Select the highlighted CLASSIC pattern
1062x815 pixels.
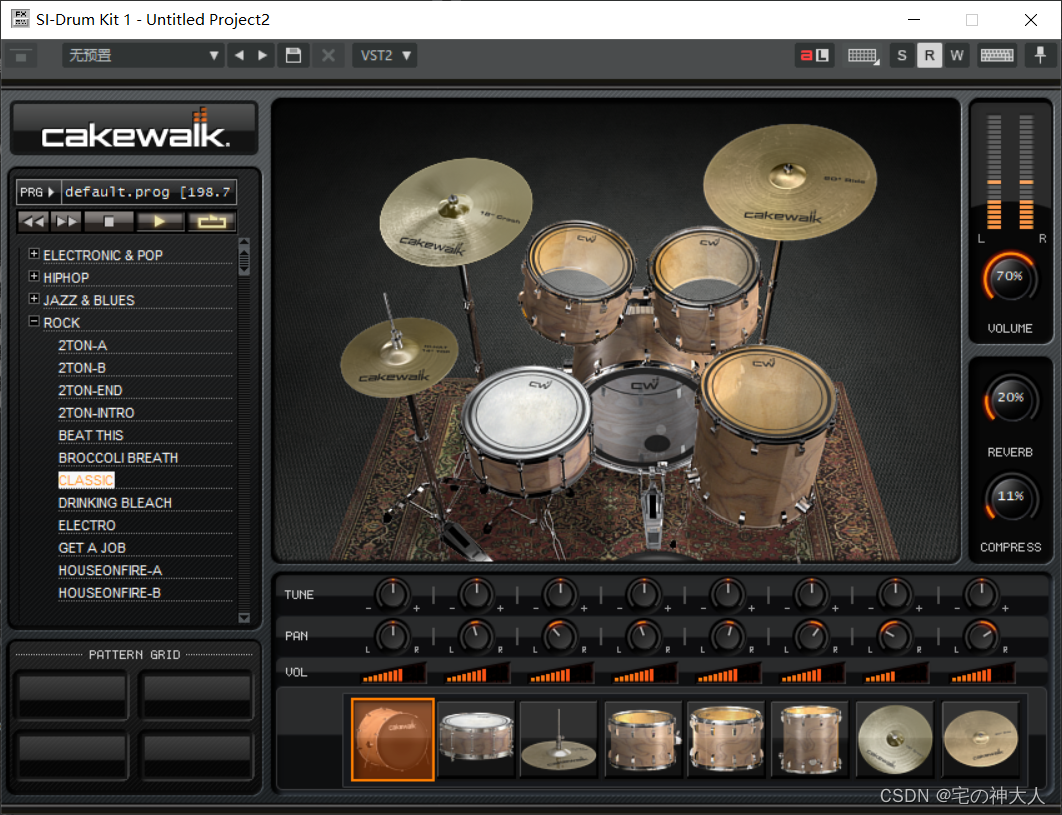[86, 480]
